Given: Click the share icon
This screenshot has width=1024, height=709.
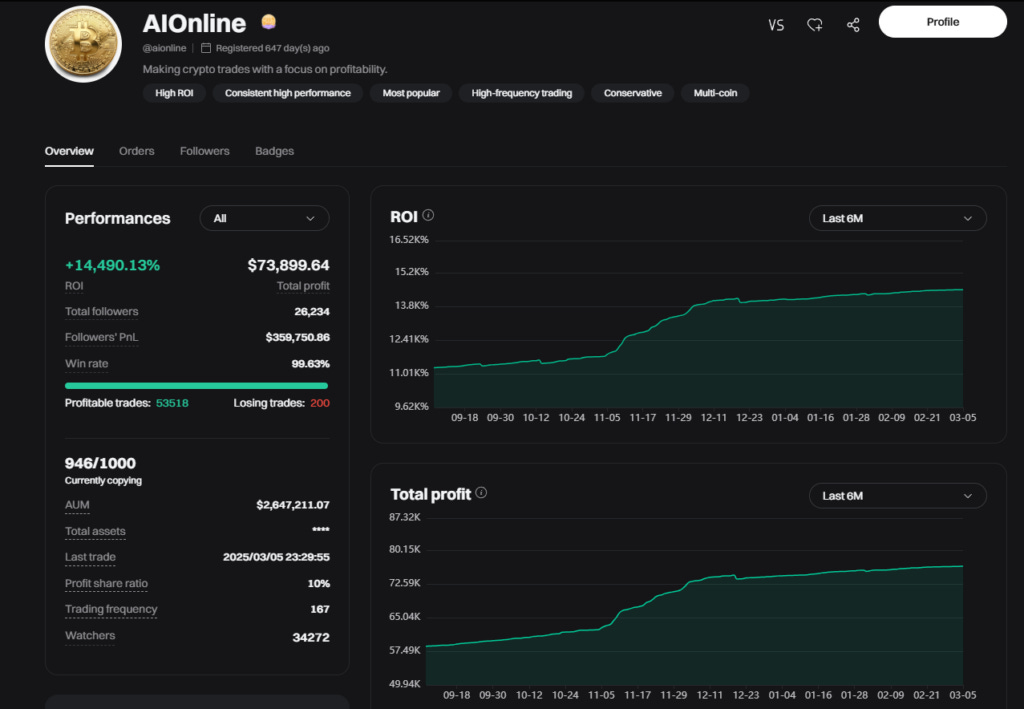Looking at the screenshot, I should point(853,25).
